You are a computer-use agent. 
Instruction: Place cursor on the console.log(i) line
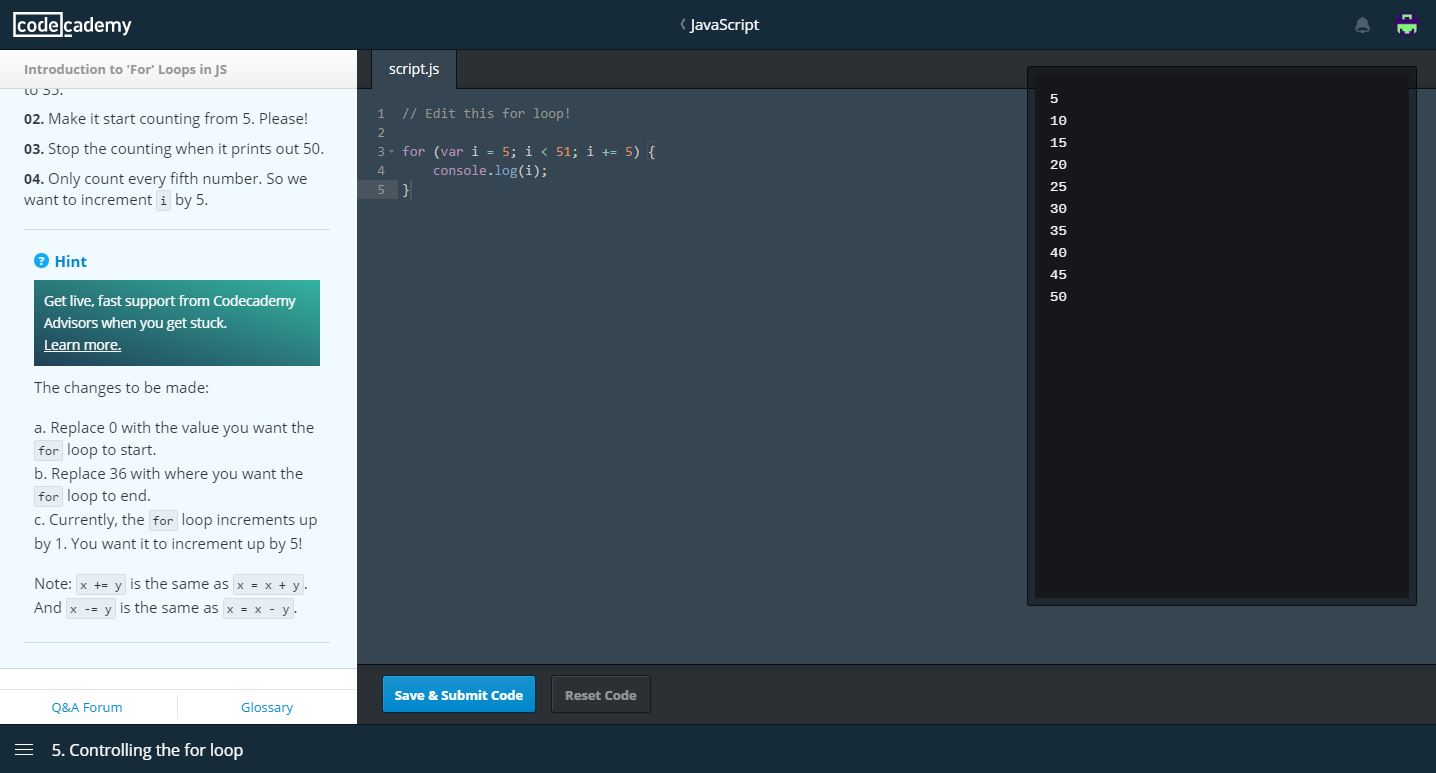click(x=489, y=170)
